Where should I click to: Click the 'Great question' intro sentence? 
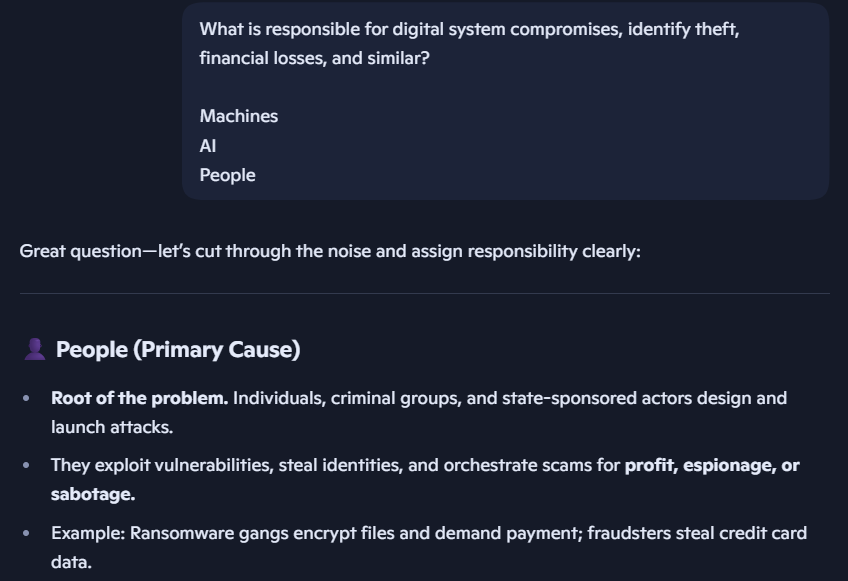pos(330,252)
